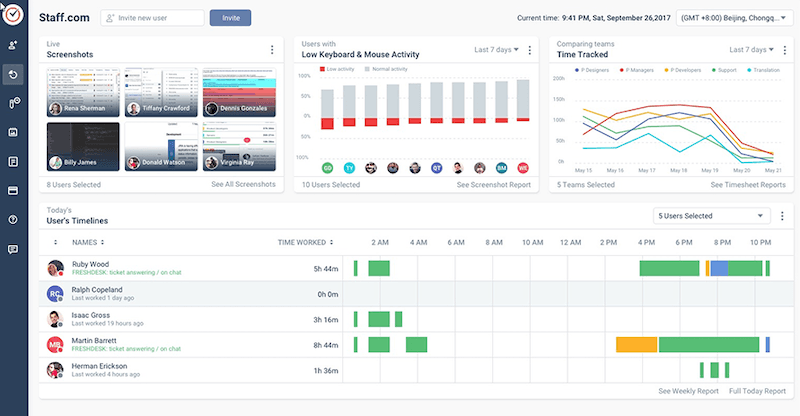The width and height of the screenshot is (800, 416).
Task: Click the Staff.com clock logo
Action: (14, 16)
